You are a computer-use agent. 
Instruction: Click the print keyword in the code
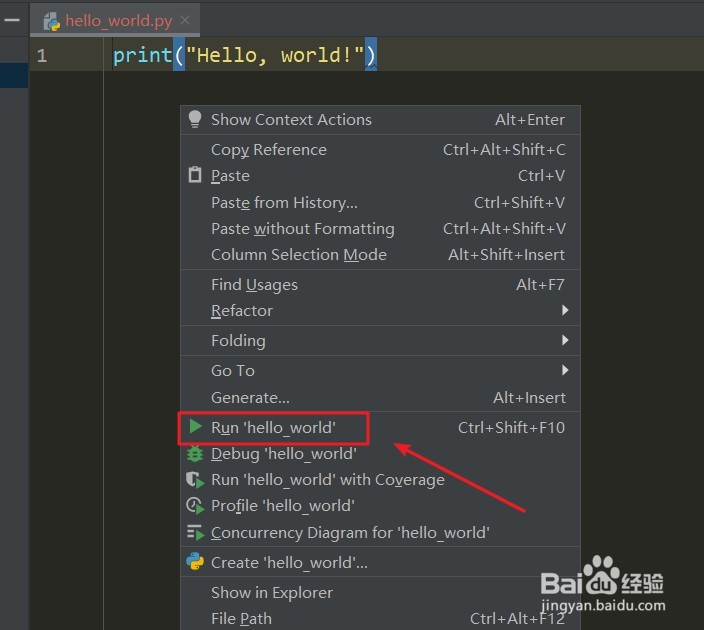click(x=142, y=56)
